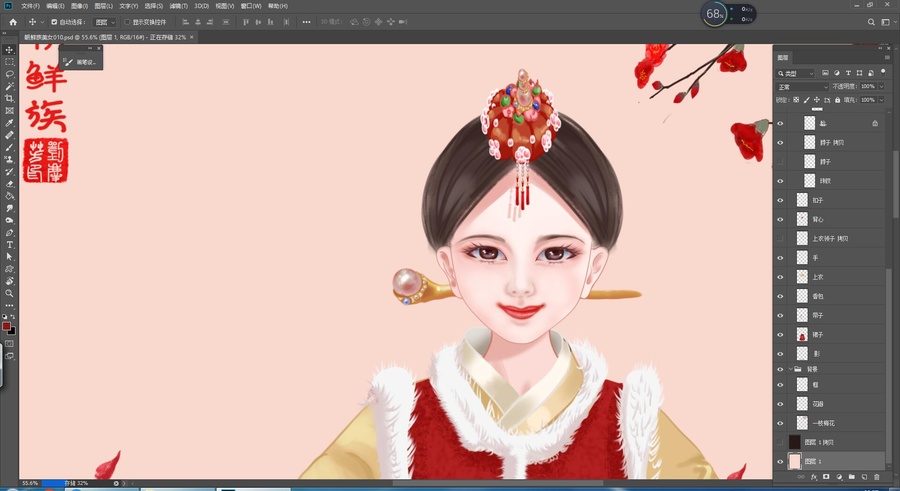The image size is (900, 491).
Task: Click the add layer style fx icon
Action: point(814,477)
